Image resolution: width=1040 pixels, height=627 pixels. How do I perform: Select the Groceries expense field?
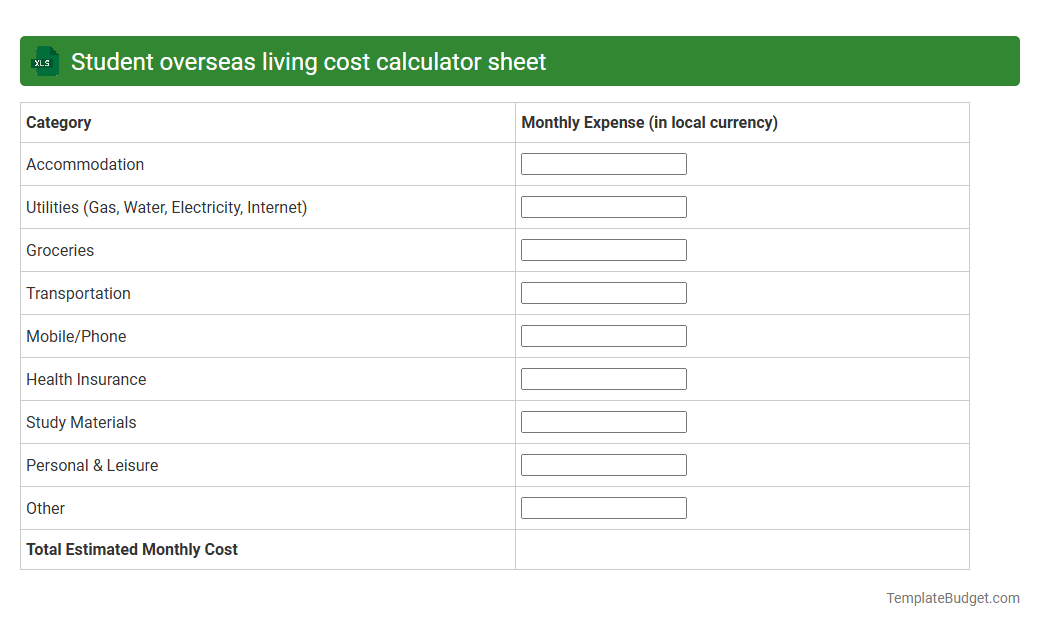coord(603,249)
